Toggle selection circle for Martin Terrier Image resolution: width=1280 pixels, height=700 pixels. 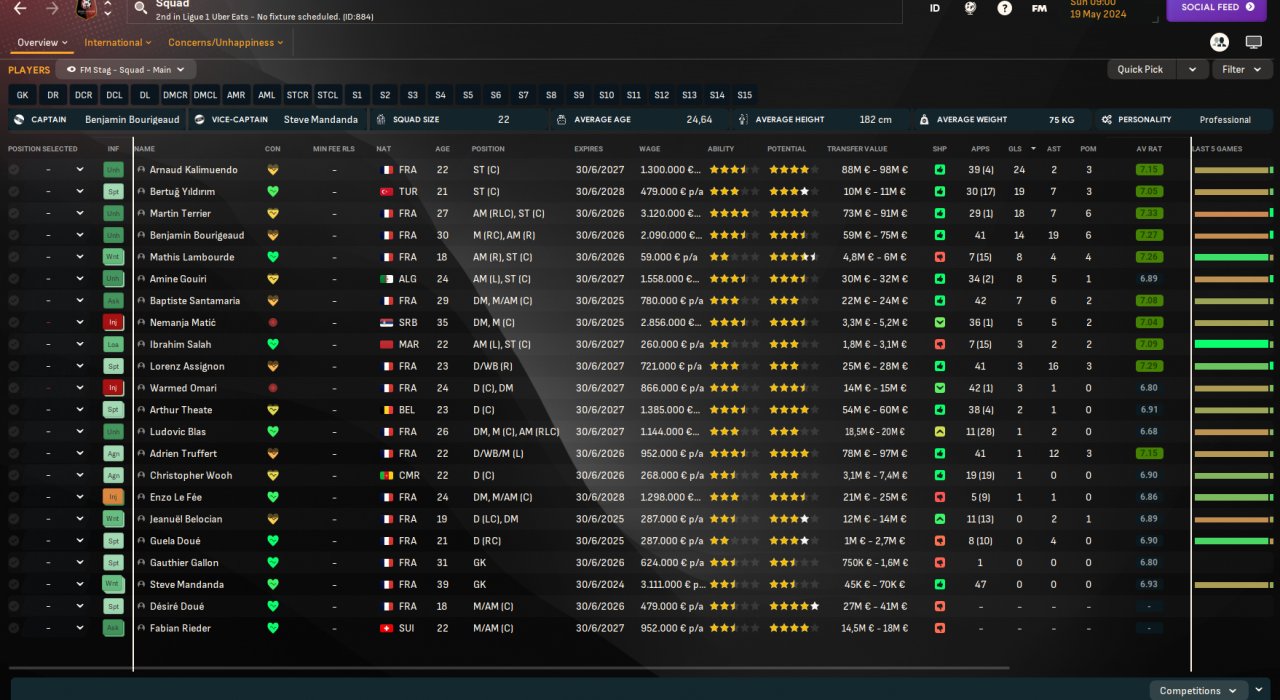pos(14,213)
